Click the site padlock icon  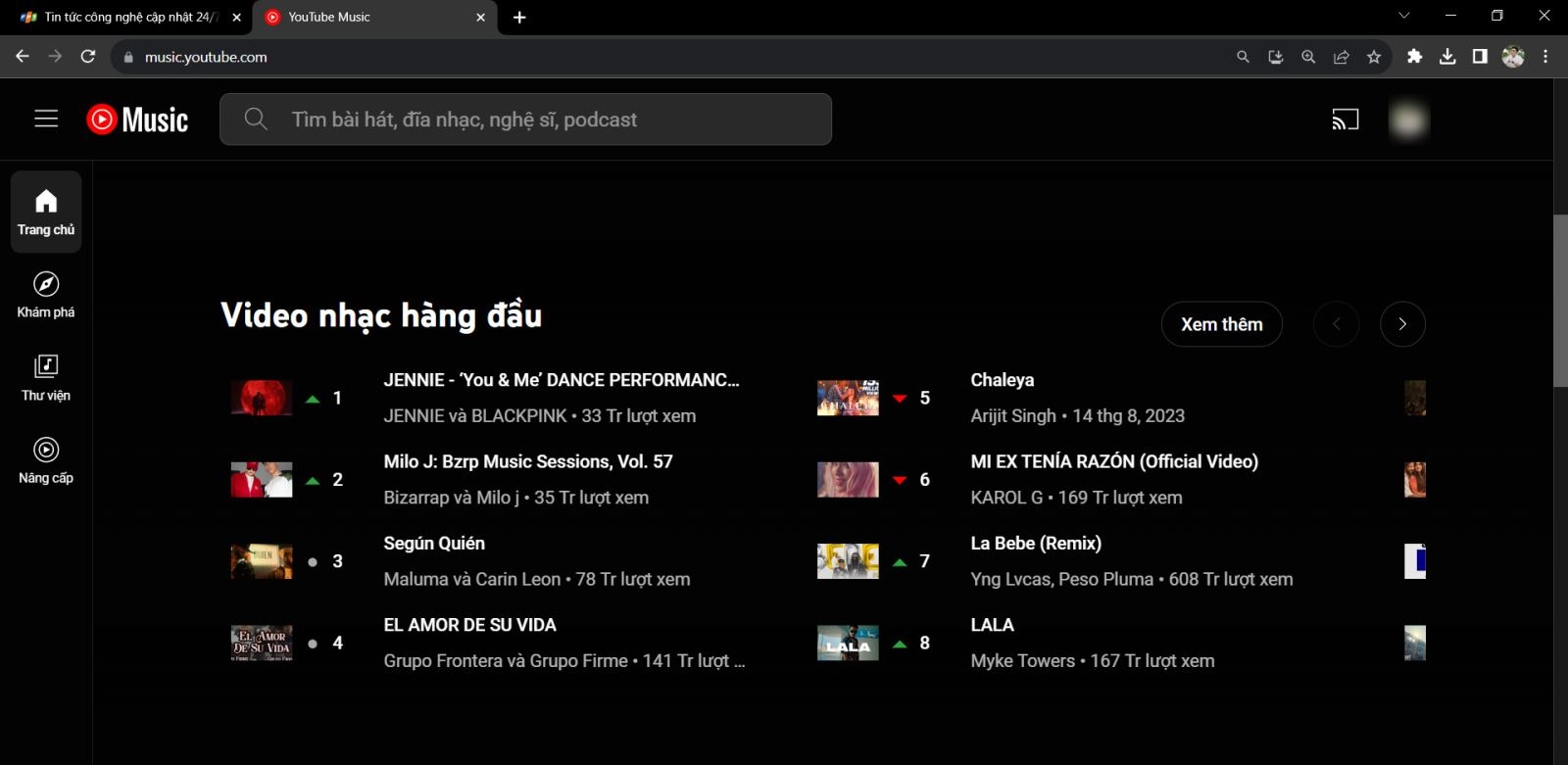point(127,57)
